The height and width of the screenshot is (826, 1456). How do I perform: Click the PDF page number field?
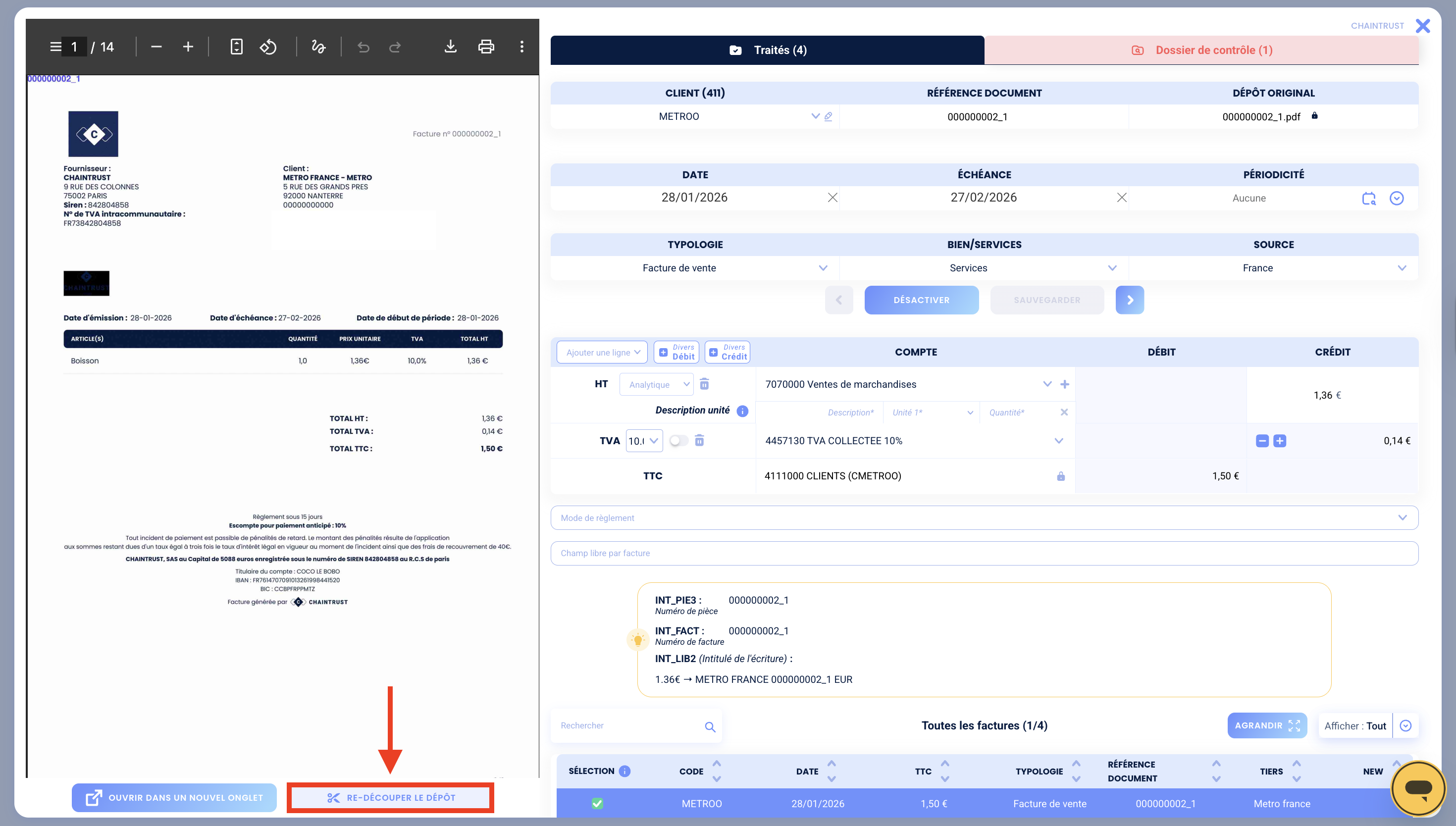coord(74,47)
